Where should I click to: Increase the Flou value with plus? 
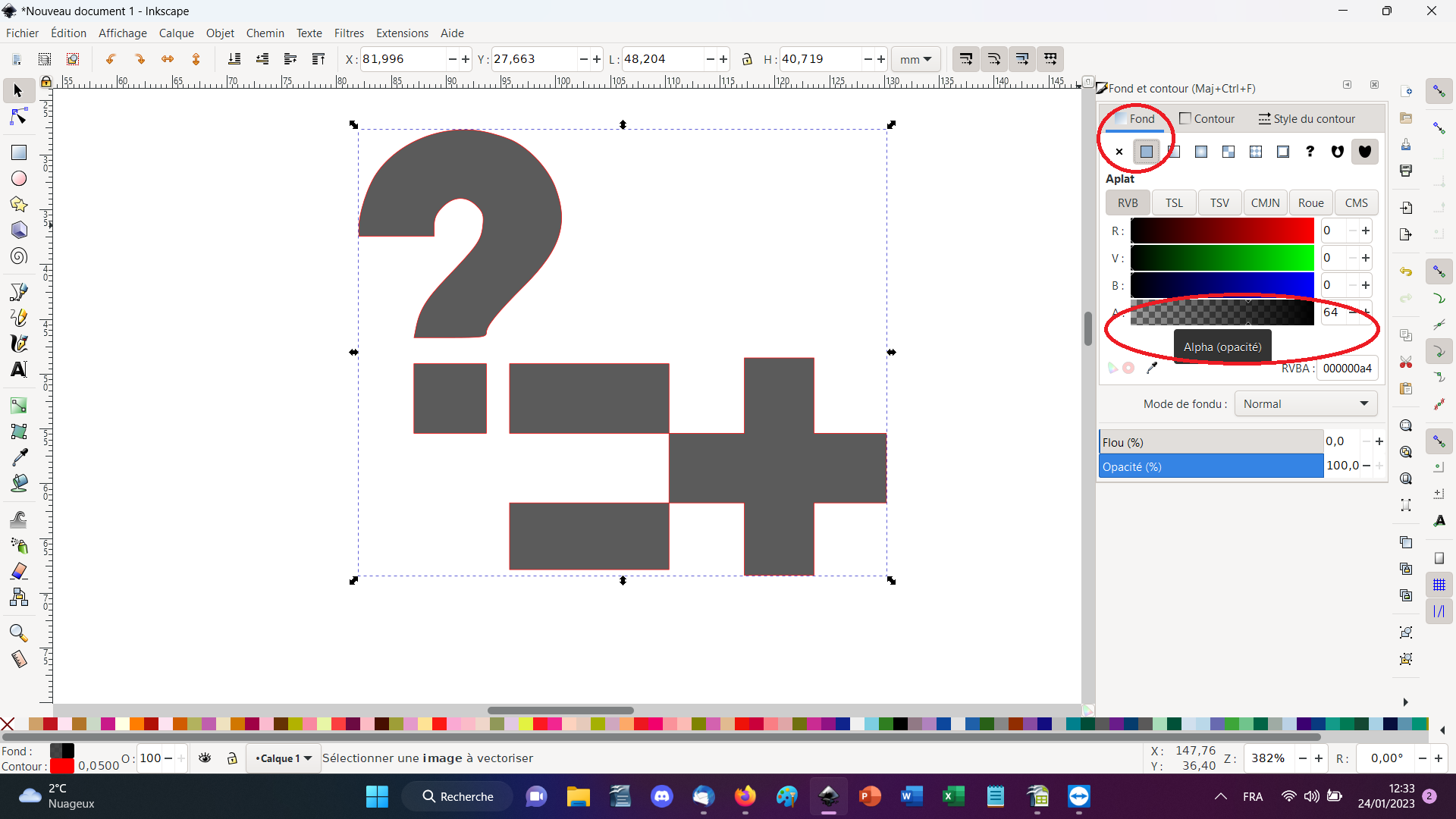coord(1379,441)
